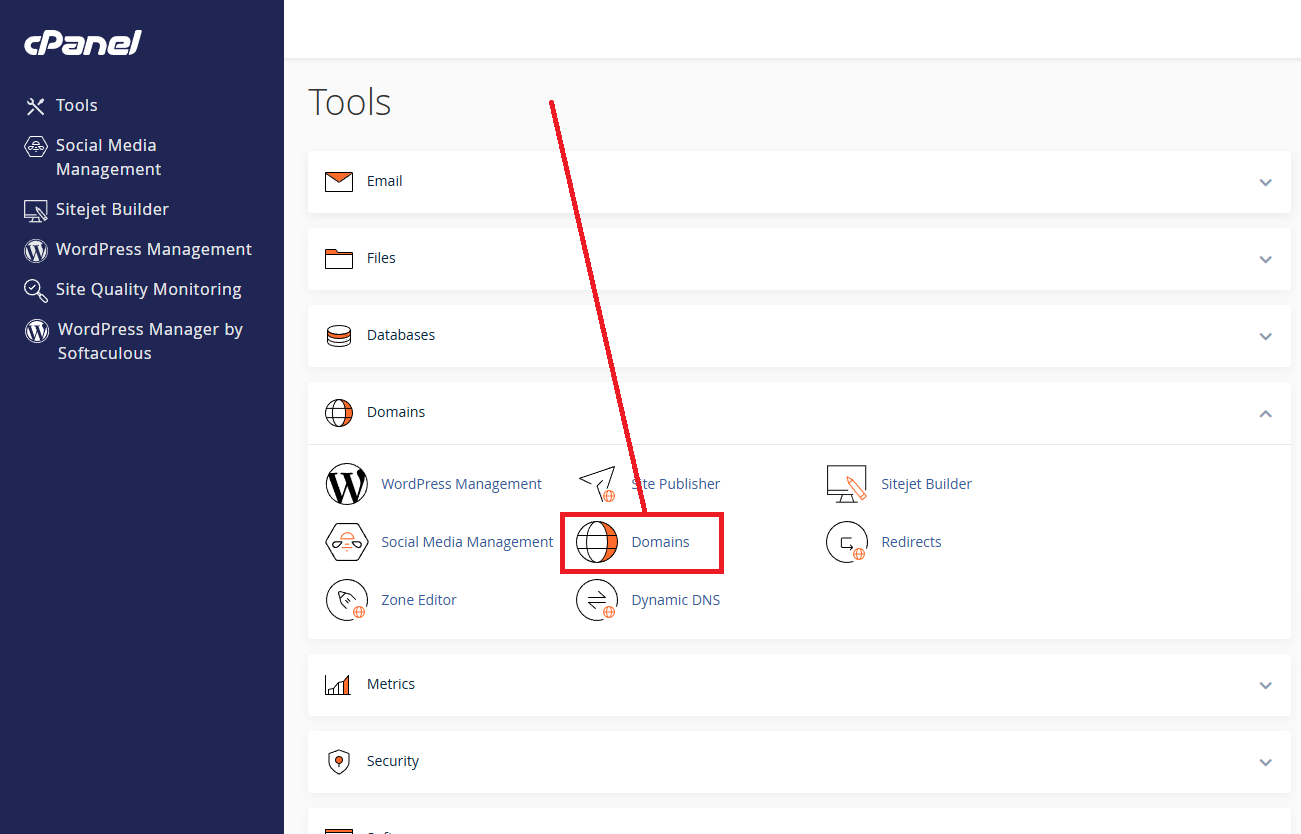Image resolution: width=1301 pixels, height=834 pixels.
Task: Click Sitejet Builder sidebar icon
Action: coord(36,210)
